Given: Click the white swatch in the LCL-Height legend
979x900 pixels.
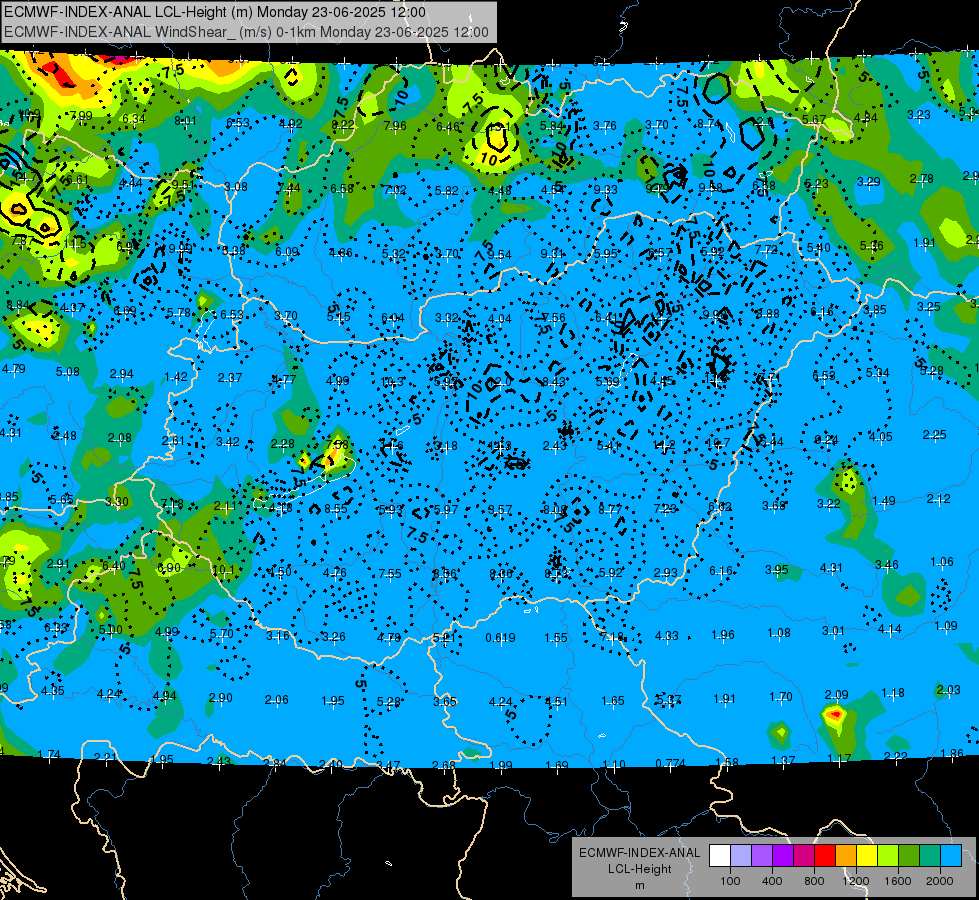Looking at the screenshot, I should tap(719, 855).
